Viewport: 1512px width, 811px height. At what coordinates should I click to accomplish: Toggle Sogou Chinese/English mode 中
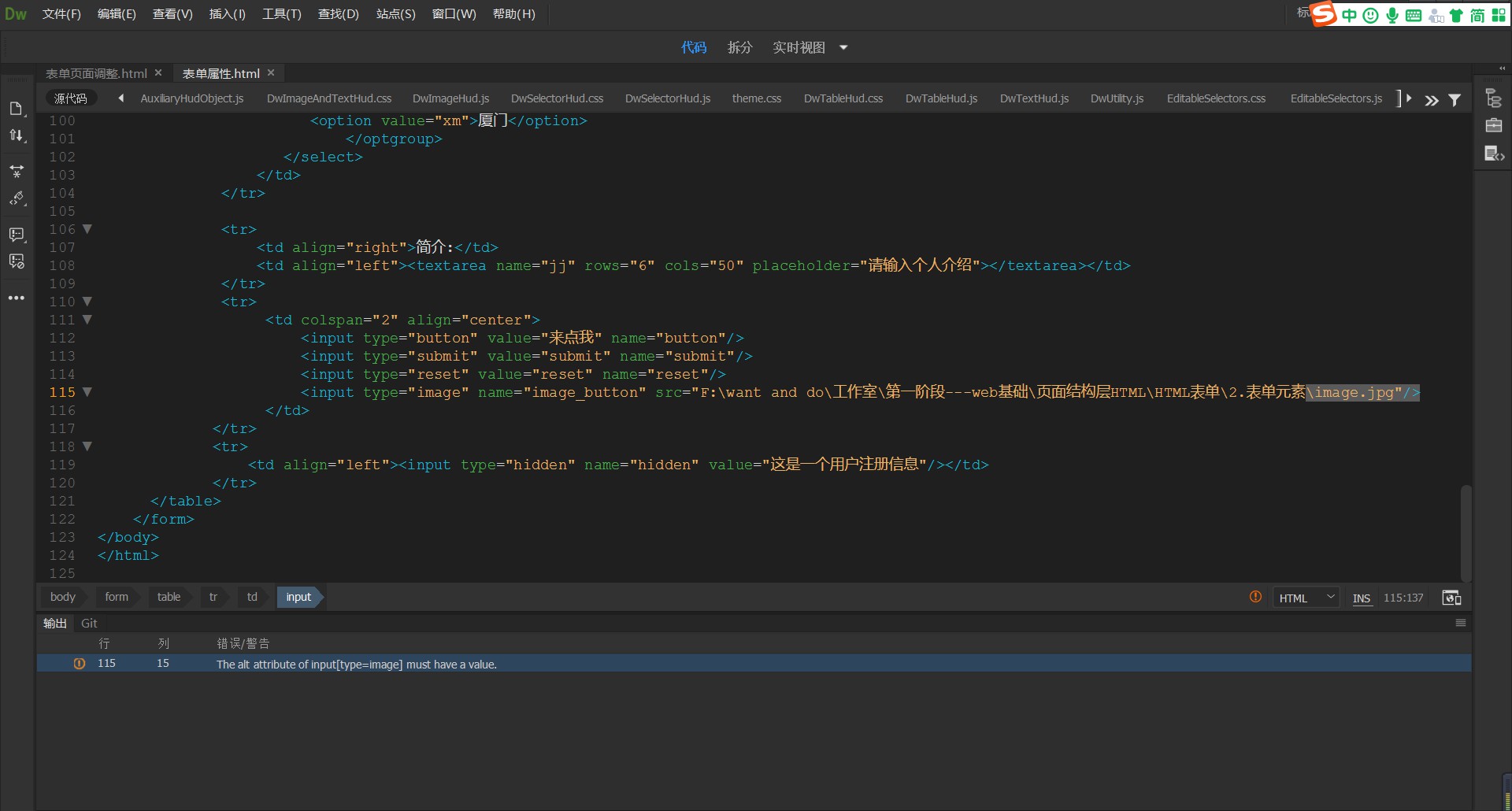(x=1350, y=15)
